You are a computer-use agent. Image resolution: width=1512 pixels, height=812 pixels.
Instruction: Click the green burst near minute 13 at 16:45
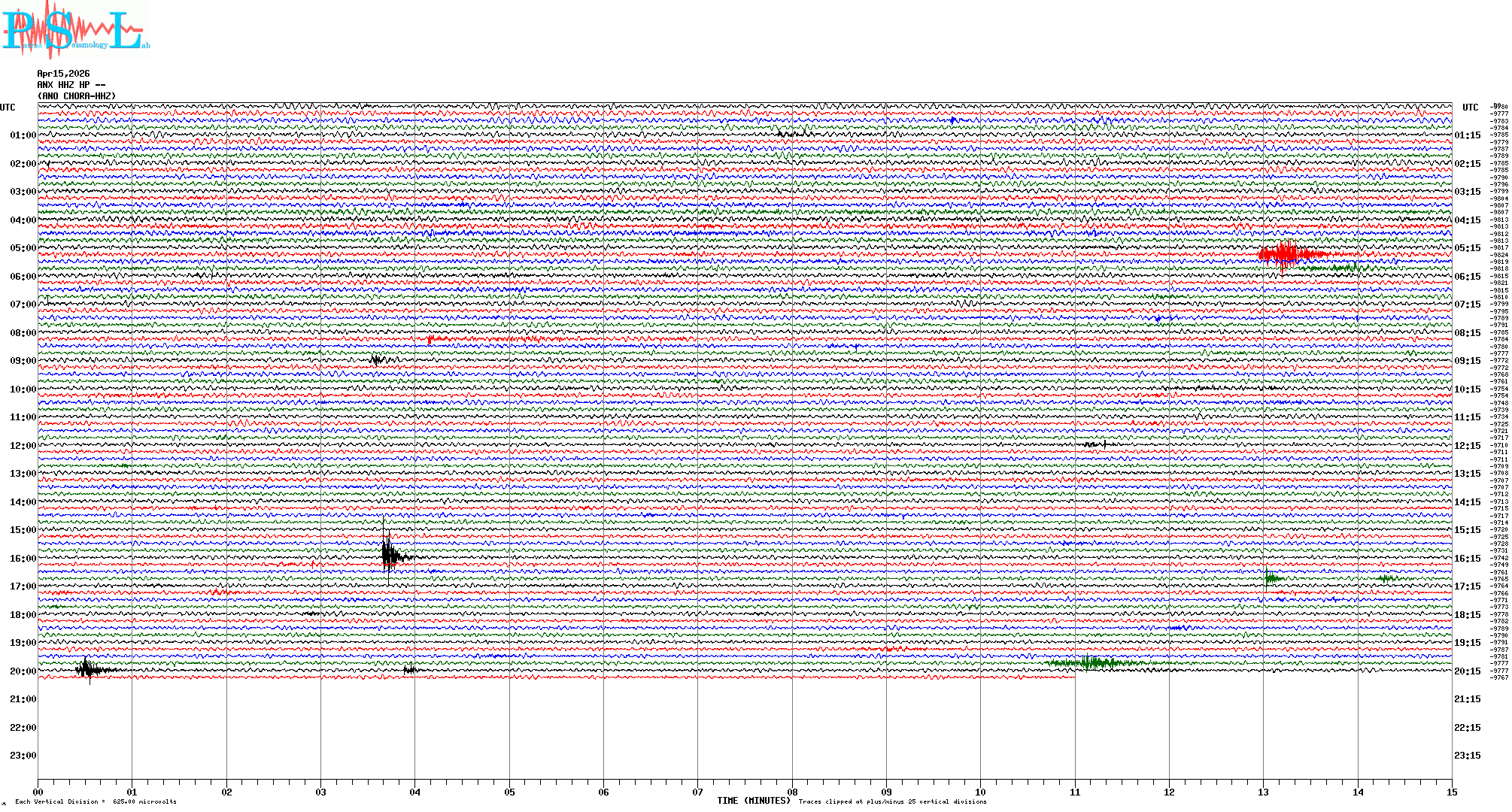[1271, 577]
